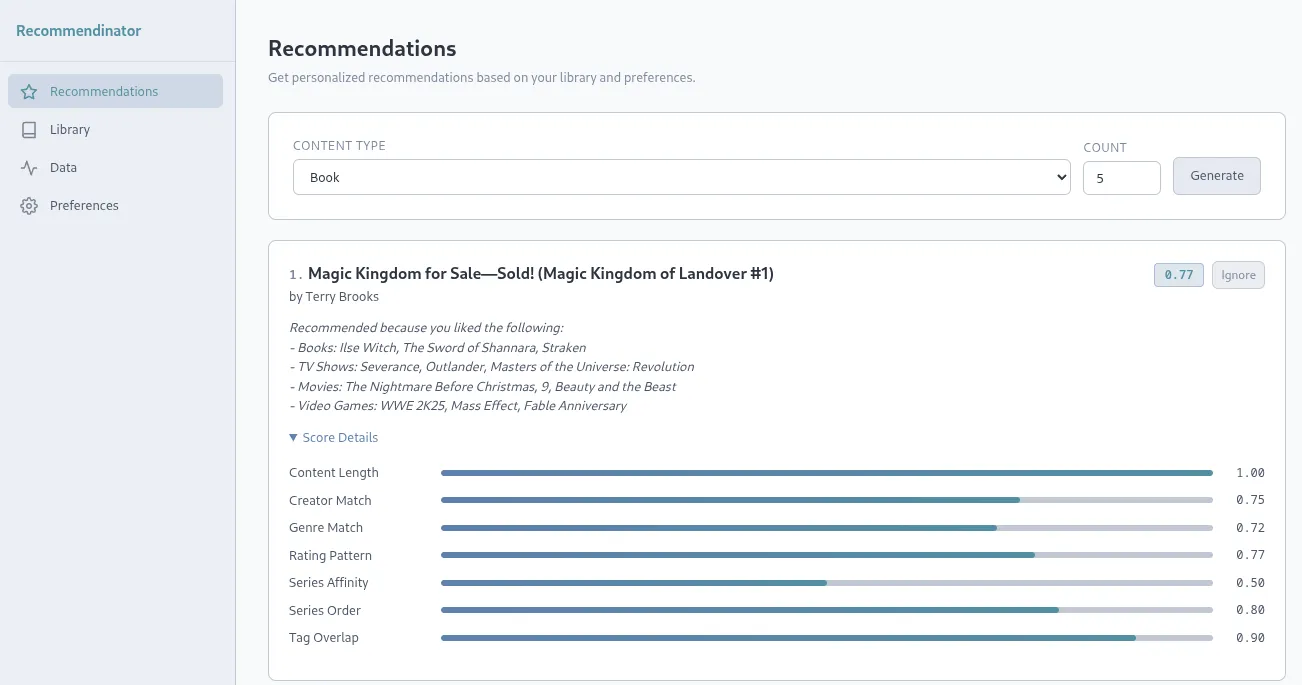Click the Rating Pattern score bar

click(827, 555)
